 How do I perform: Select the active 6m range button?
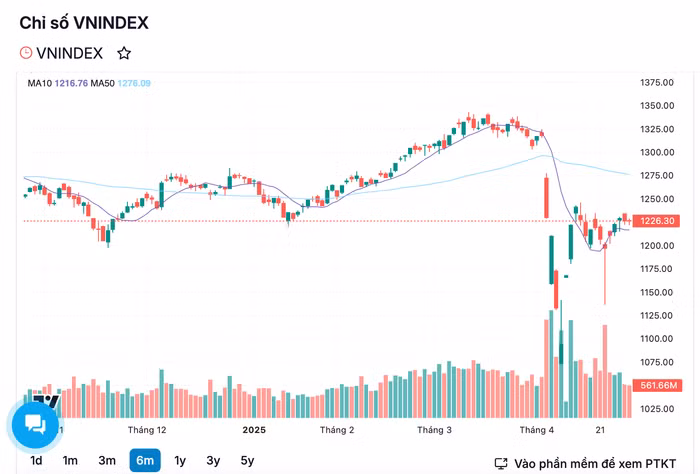(144, 461)
